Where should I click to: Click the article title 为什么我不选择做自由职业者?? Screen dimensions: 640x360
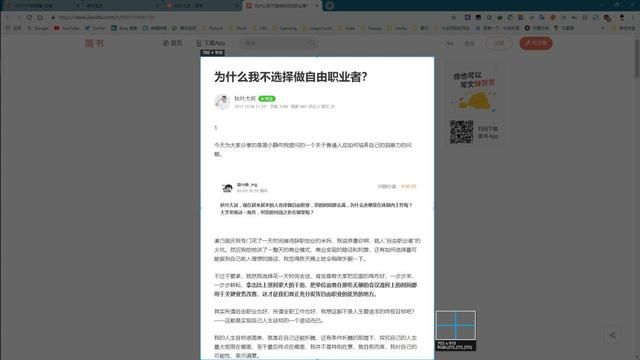(291, 77)
